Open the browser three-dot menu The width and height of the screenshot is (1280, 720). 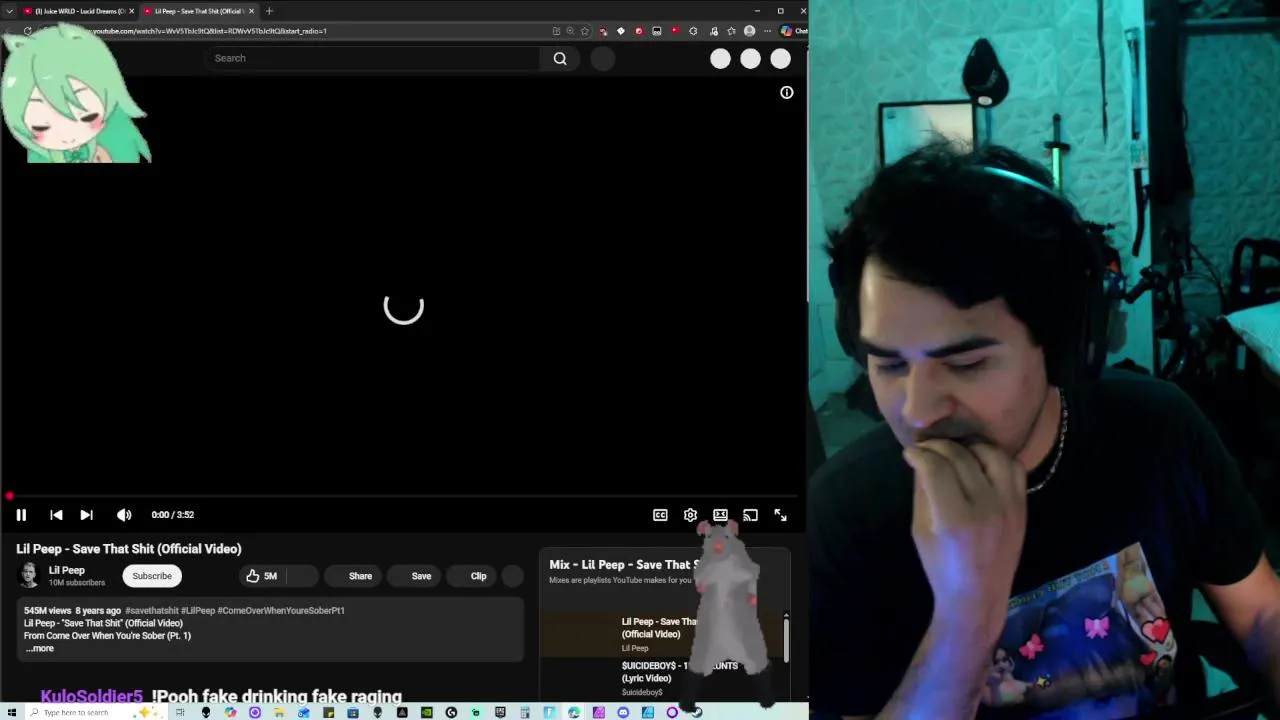point(767,31)
